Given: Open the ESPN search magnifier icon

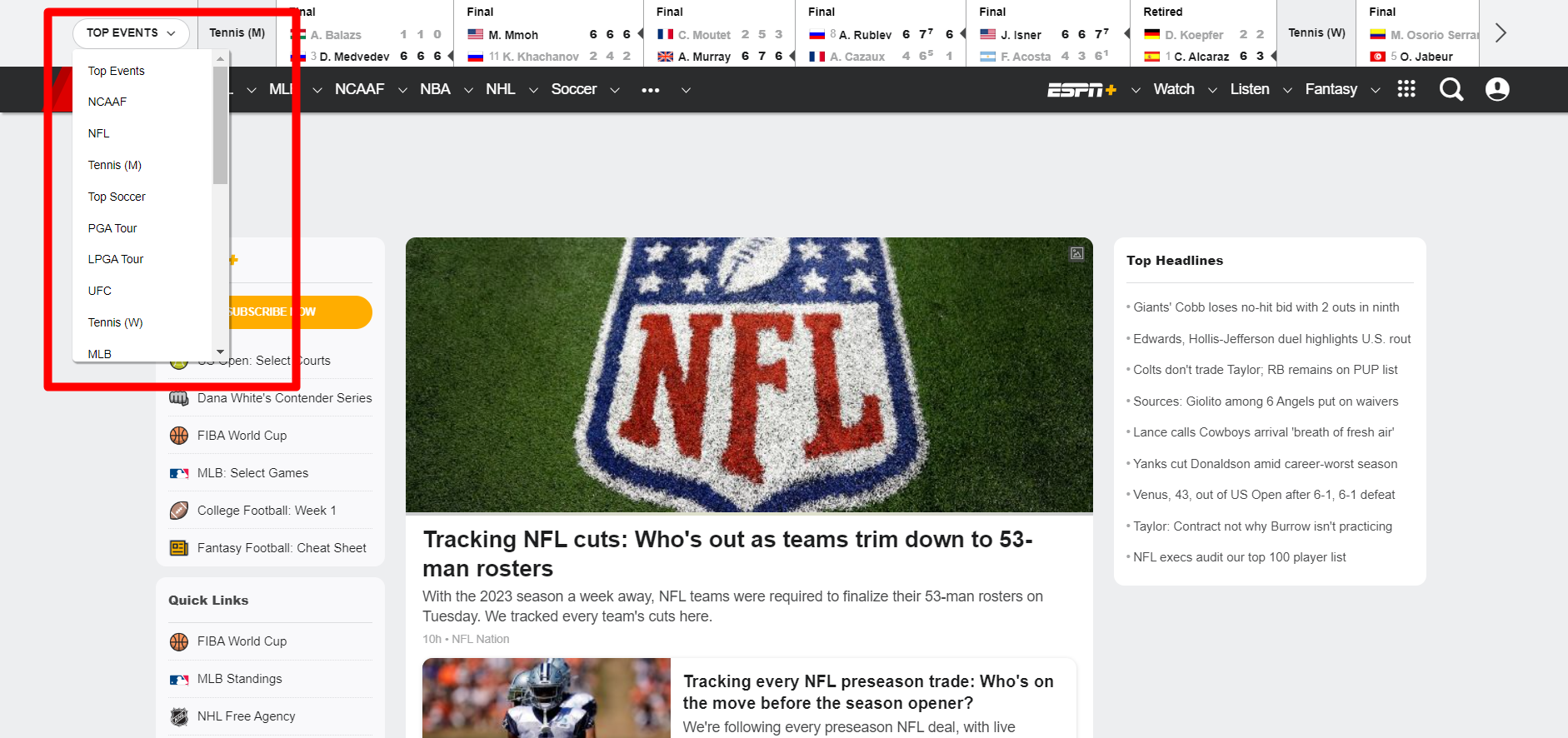Looking at the screenshot, I should click(1451, 89).
